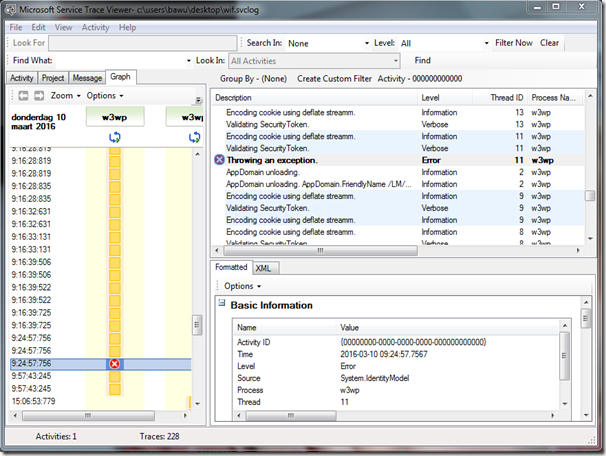Image resolution: width=606 pixels, height=456 pixels.
Task: Click the Clear filter button
Action: (549, 43)
